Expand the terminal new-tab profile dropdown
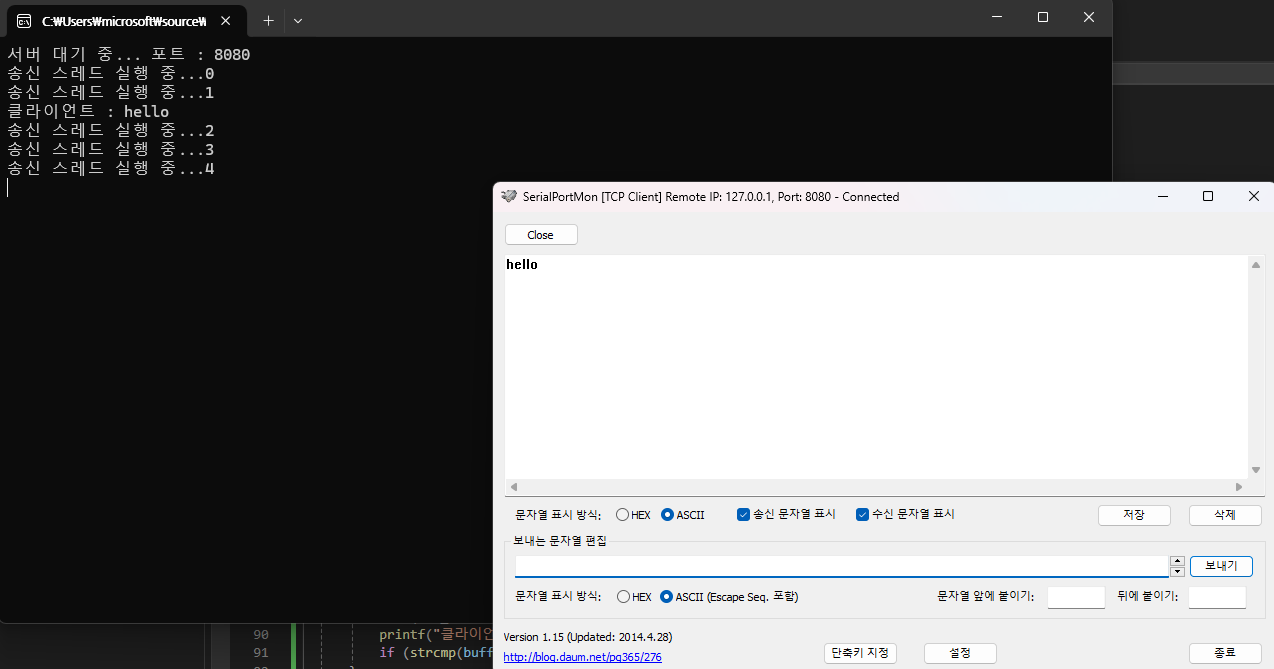1274x669 pixels. [298, 20]
